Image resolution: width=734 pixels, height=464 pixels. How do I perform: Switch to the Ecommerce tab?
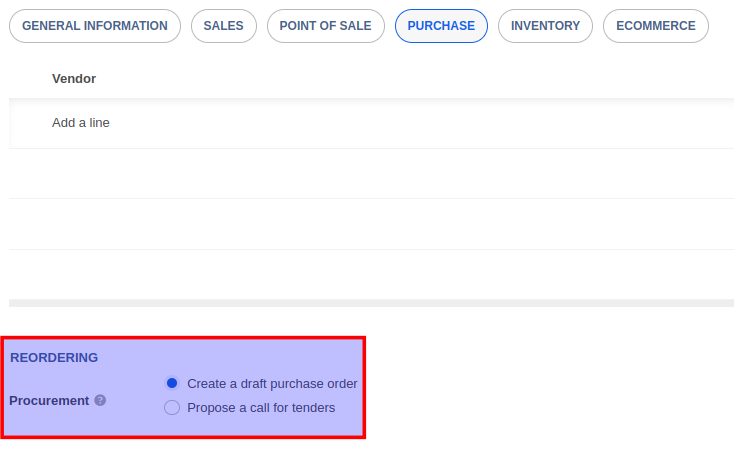(655, 26)
